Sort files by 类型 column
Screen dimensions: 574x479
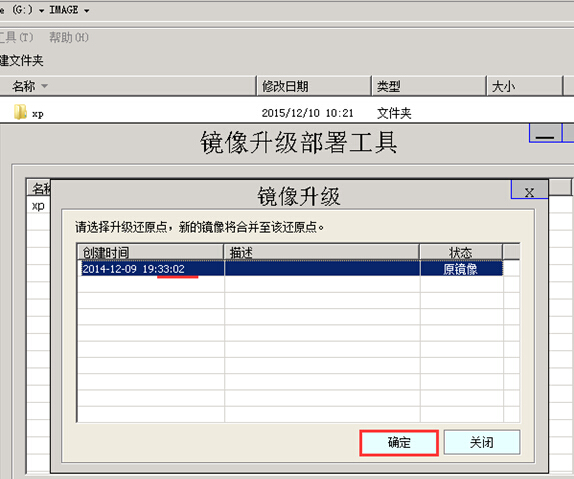click(x=428, y=86)
